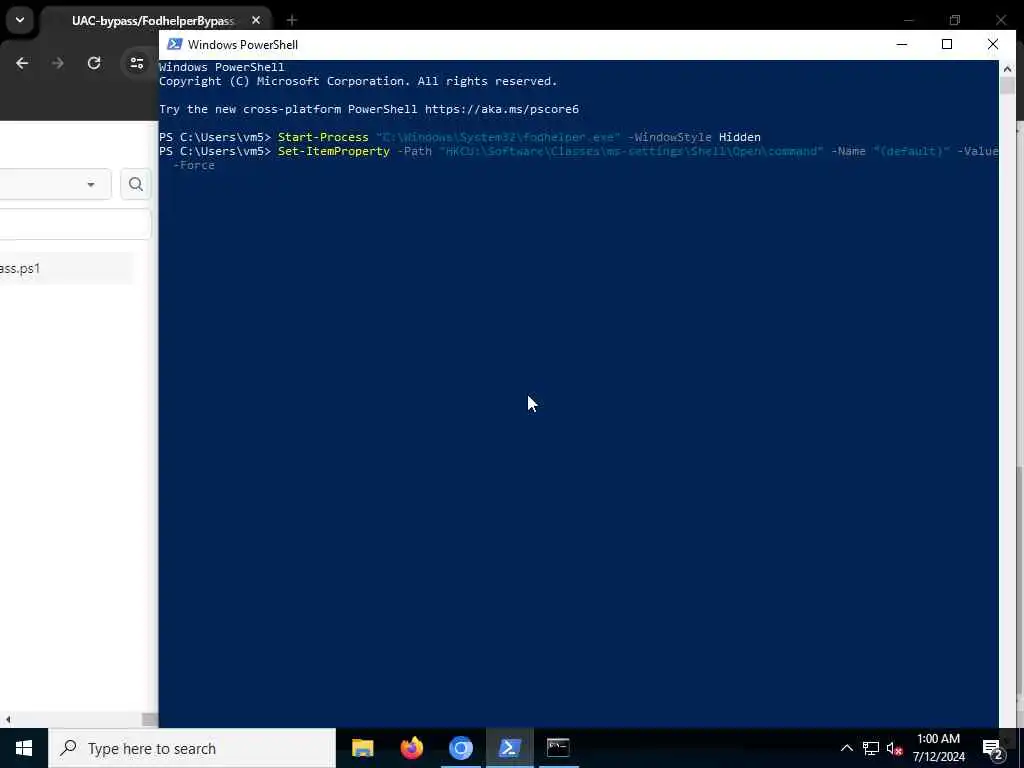Click the PowerShell title bar icon

click(174, 44)
